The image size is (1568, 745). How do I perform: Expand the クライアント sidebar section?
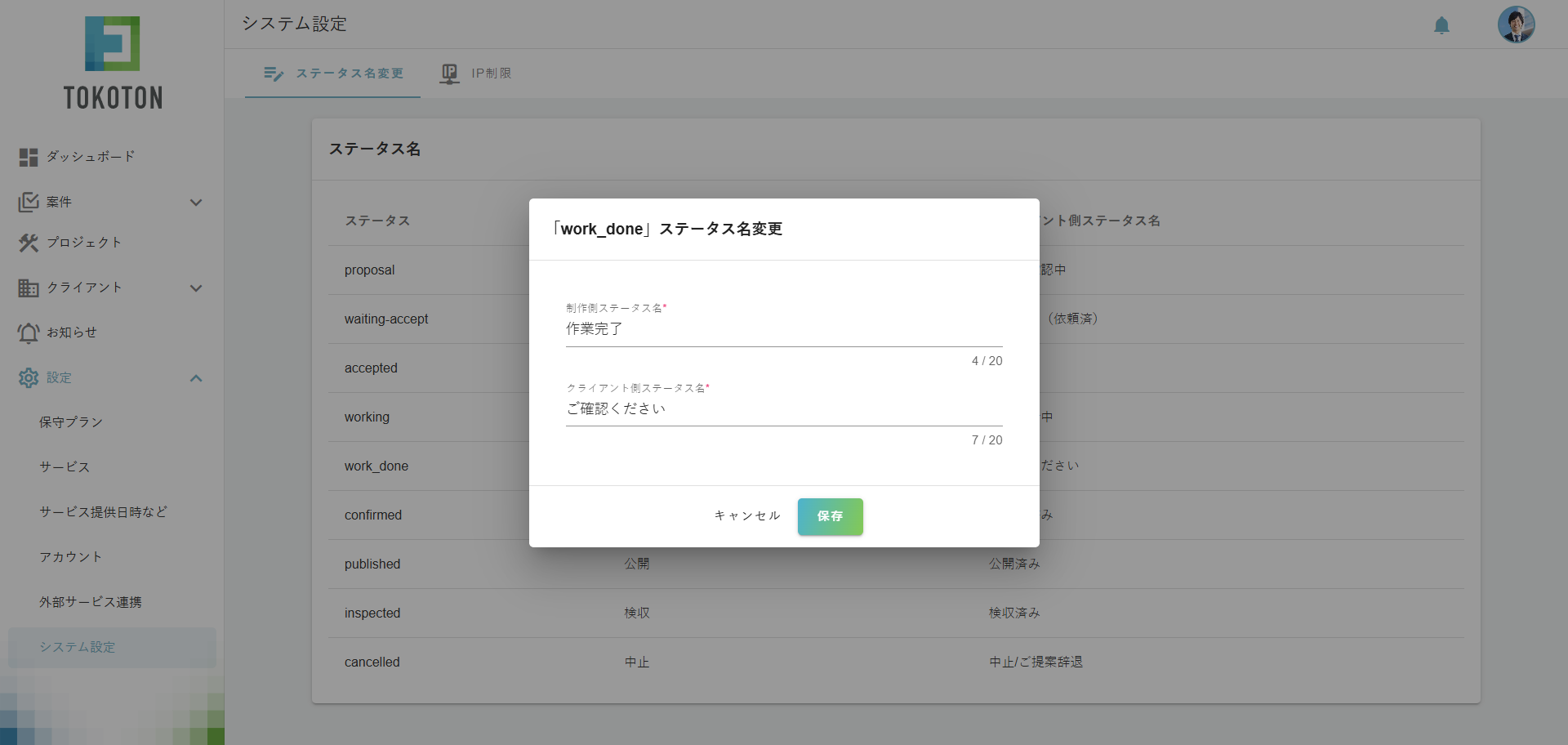tap(196, 288)
